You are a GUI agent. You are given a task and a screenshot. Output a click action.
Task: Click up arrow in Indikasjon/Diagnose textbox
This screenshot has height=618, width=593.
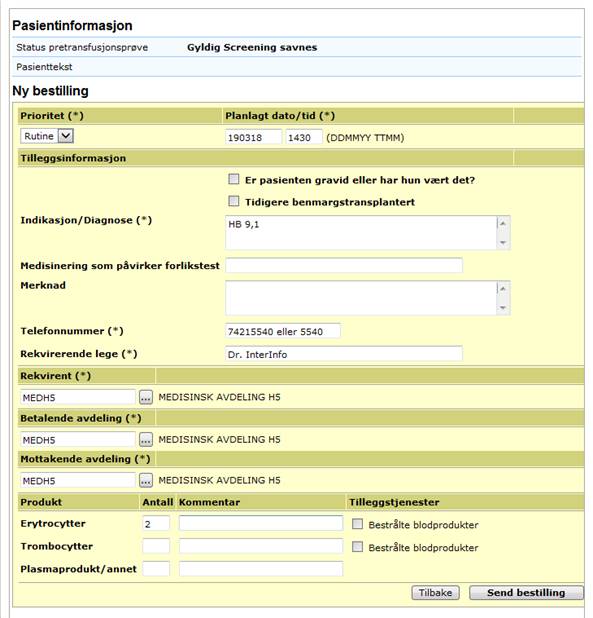pos(503,223)
